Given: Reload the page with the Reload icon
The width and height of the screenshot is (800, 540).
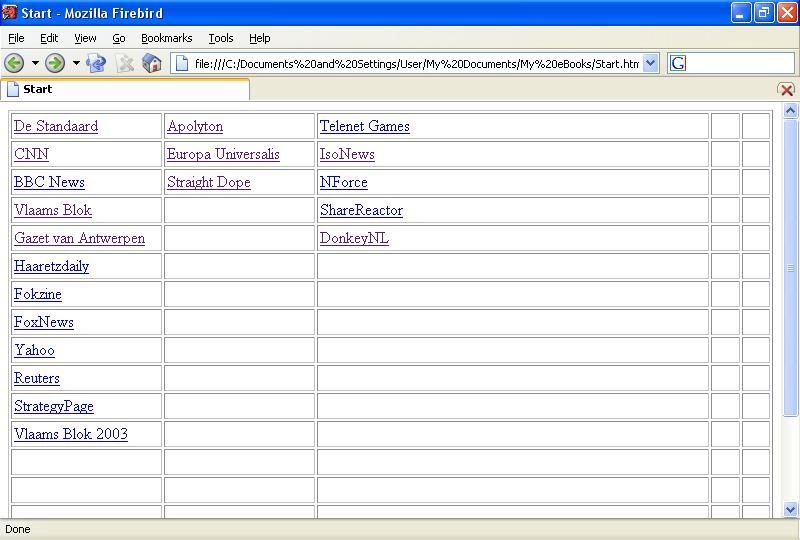Looking at the screenshot, I should click(96, 63).
